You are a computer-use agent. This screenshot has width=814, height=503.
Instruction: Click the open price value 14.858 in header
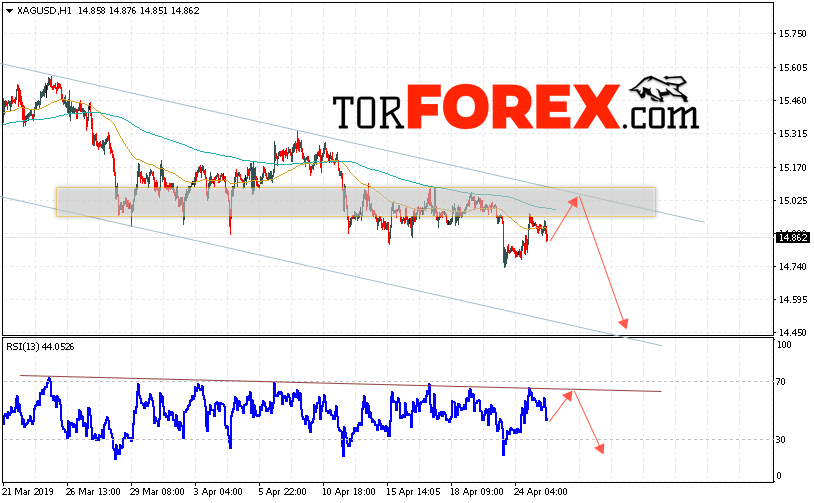click(x=91, y=11)
